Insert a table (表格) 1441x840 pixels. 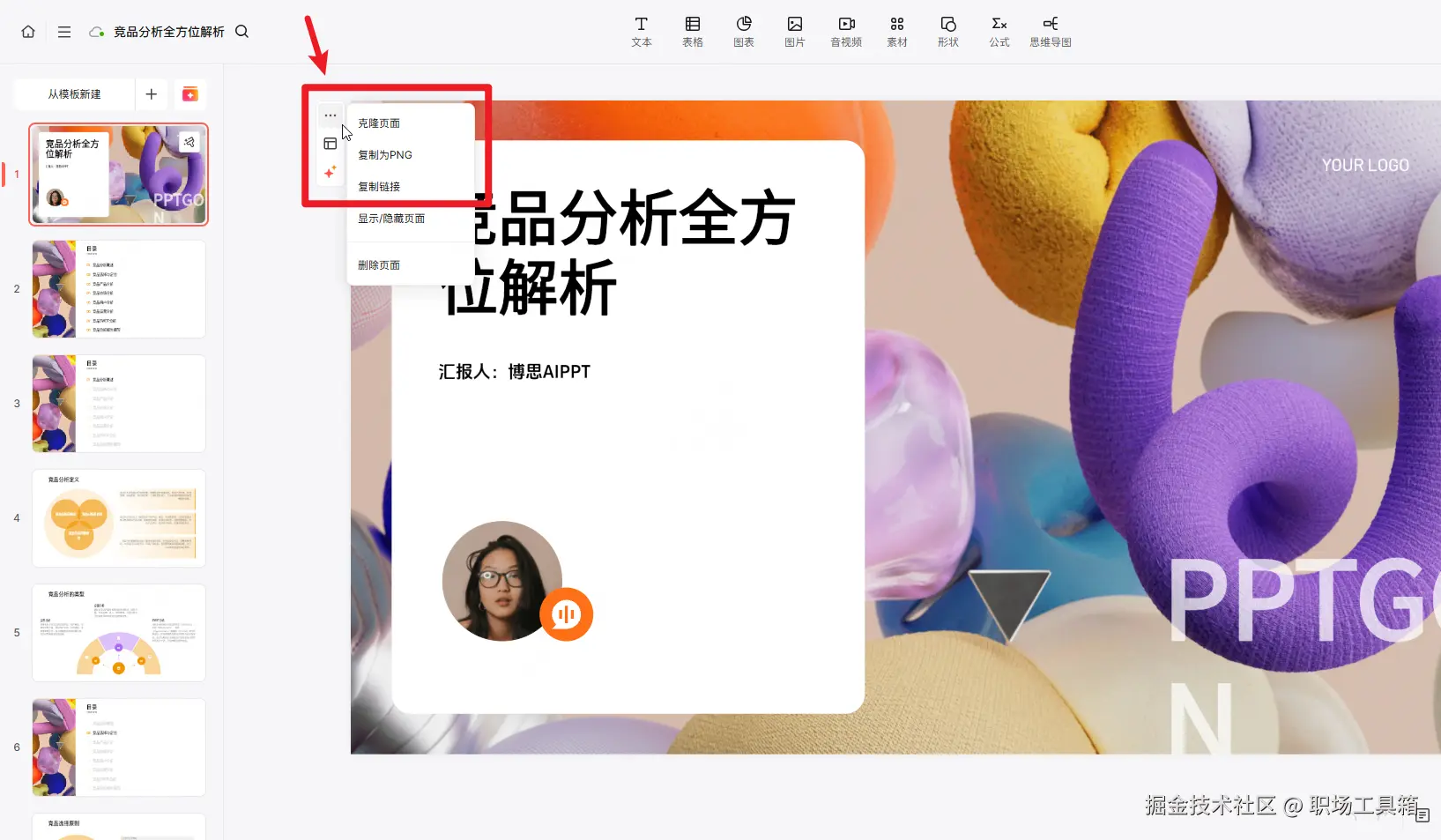pyautogui.click(x=693, y=32)
